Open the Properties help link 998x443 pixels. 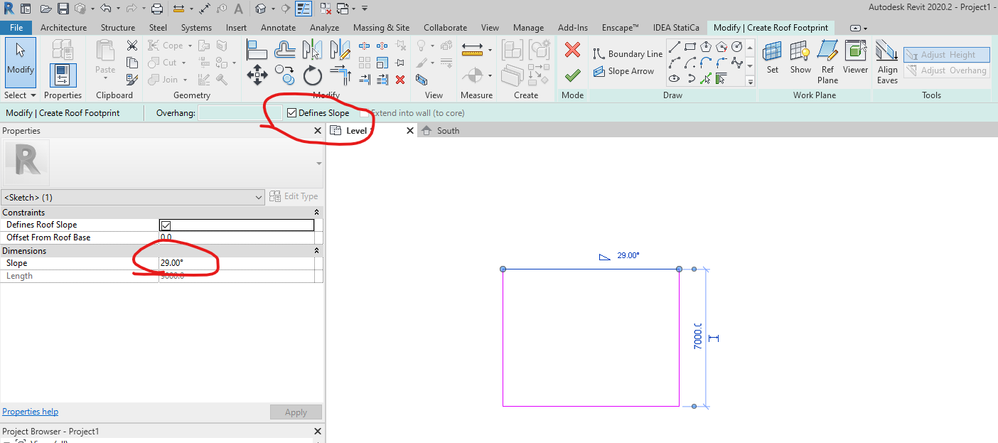click(31, 412)
